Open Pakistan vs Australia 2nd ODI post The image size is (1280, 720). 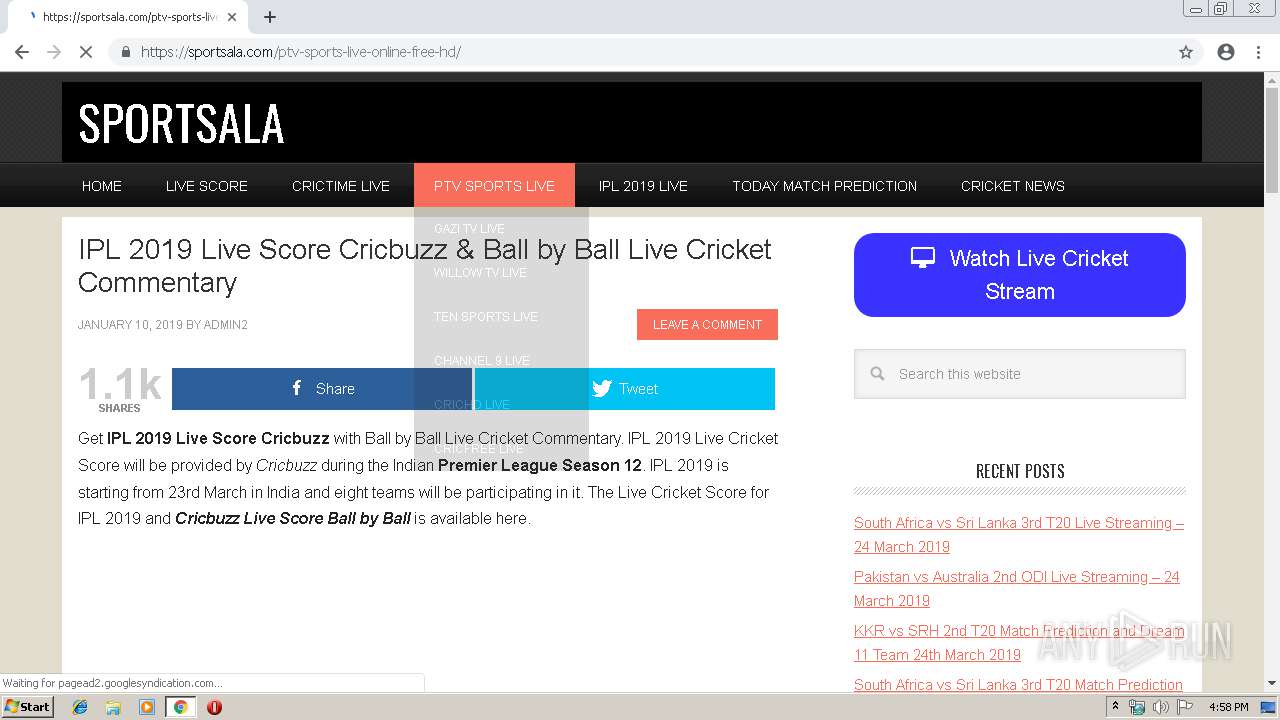click(1017, 589)
